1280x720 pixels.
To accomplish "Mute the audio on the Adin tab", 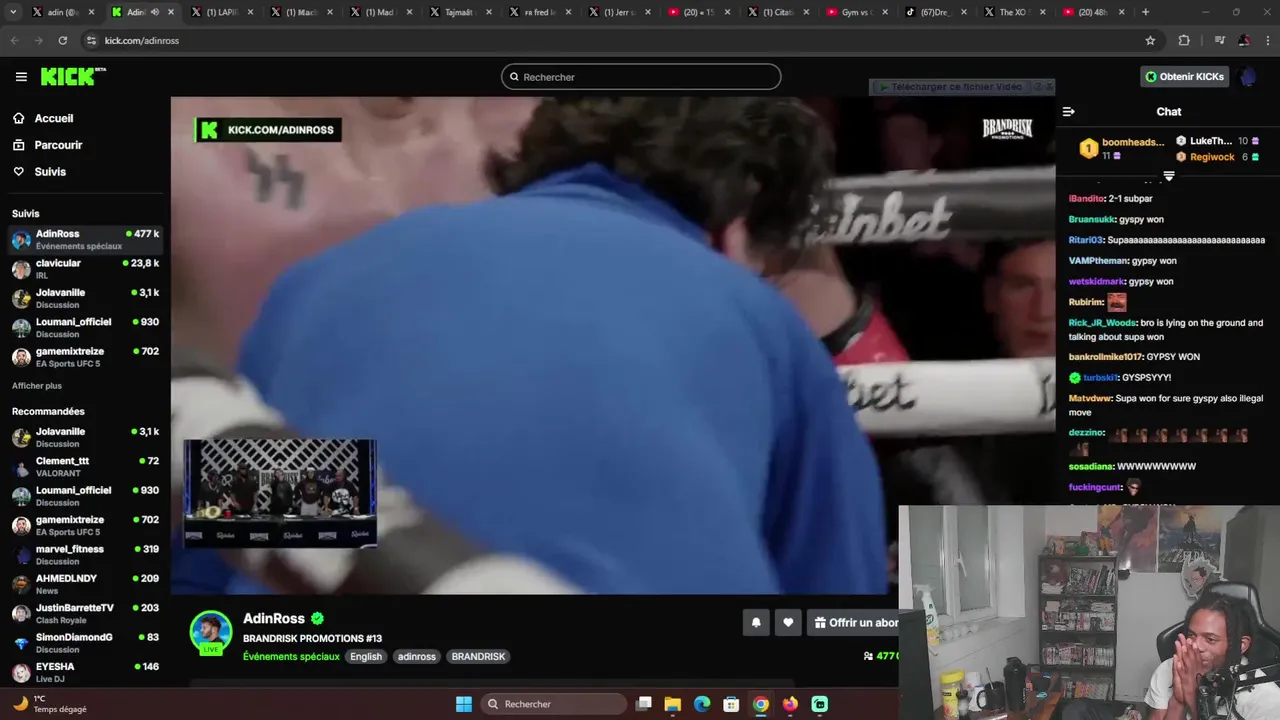I will (x=154, y=12).
